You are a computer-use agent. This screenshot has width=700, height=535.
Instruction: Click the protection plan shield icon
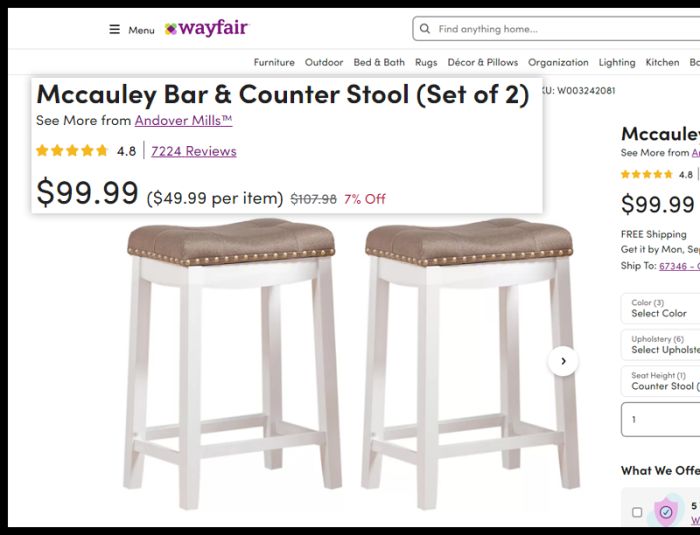(665, 512)
